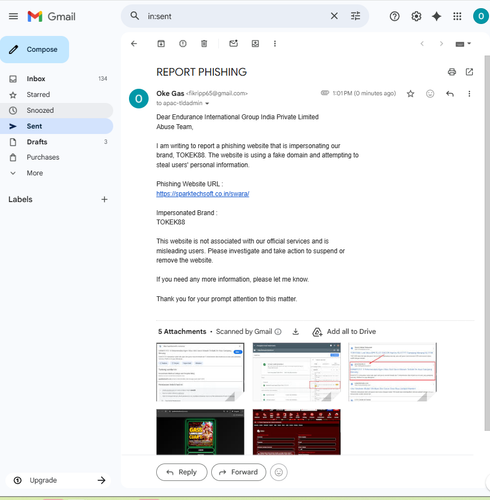This screenshot has width=490, height=500.
Task: Open the black casino attachment thumbnail
Action: [x=200, y=432]
